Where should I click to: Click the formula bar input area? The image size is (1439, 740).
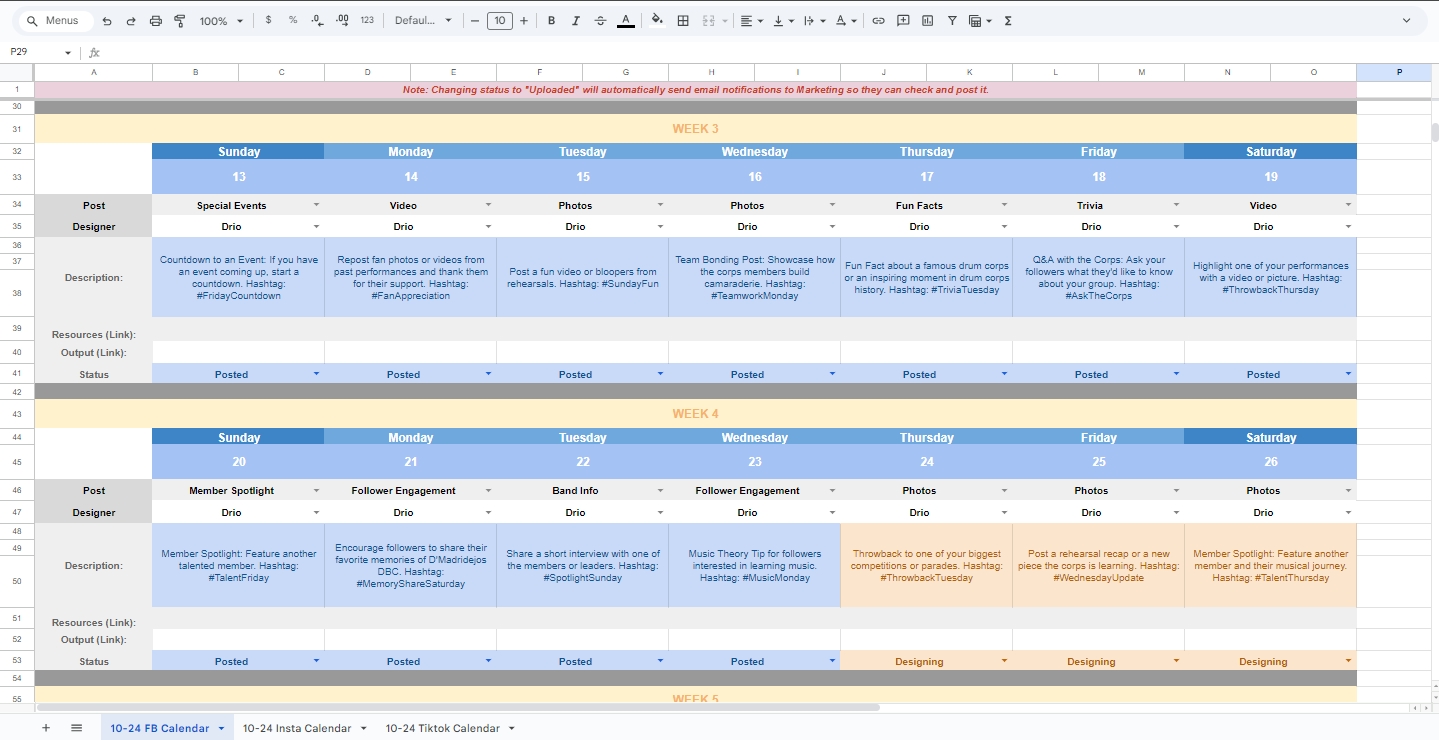click(x=770, y=52)
